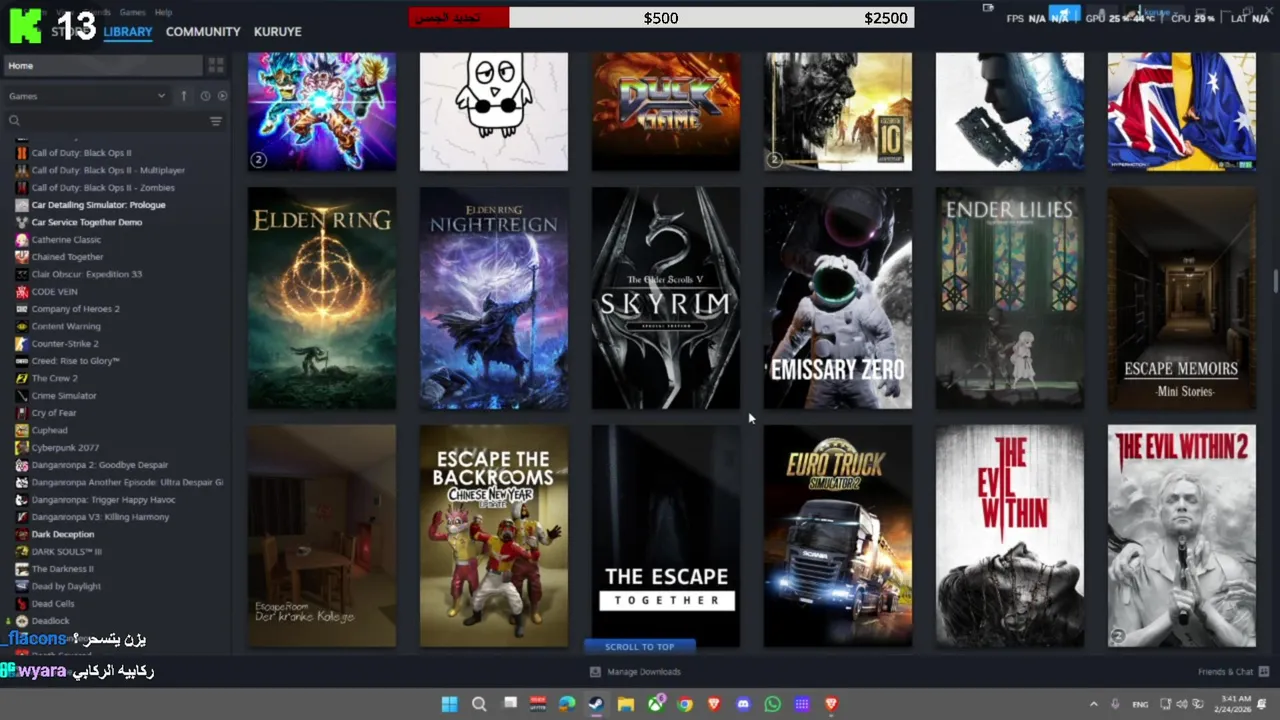1280x720 pixels.
Task: Select DARK SOULS III in sidebar list
Action: click(66, 552)
